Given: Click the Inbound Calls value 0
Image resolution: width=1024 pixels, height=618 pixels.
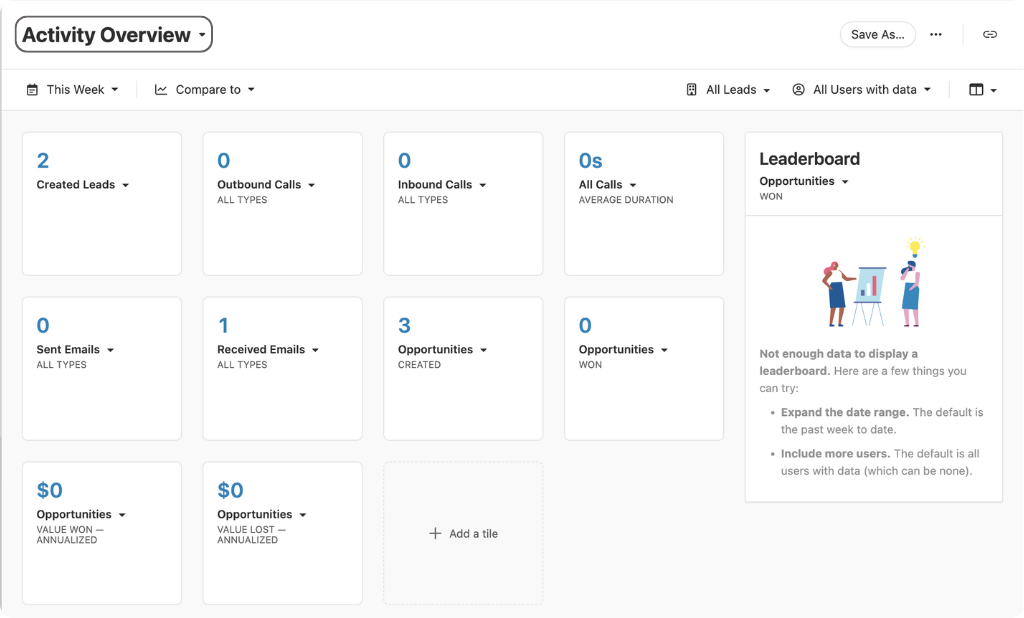Looking at the screenshot, I should (405, 161).
